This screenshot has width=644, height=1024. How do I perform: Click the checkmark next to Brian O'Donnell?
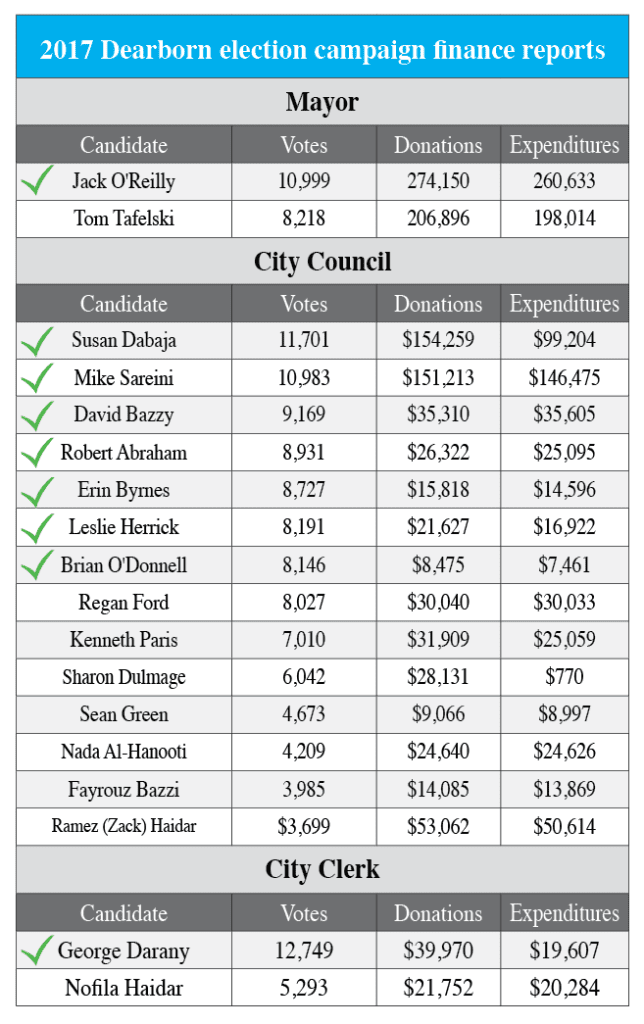point(37,565)
